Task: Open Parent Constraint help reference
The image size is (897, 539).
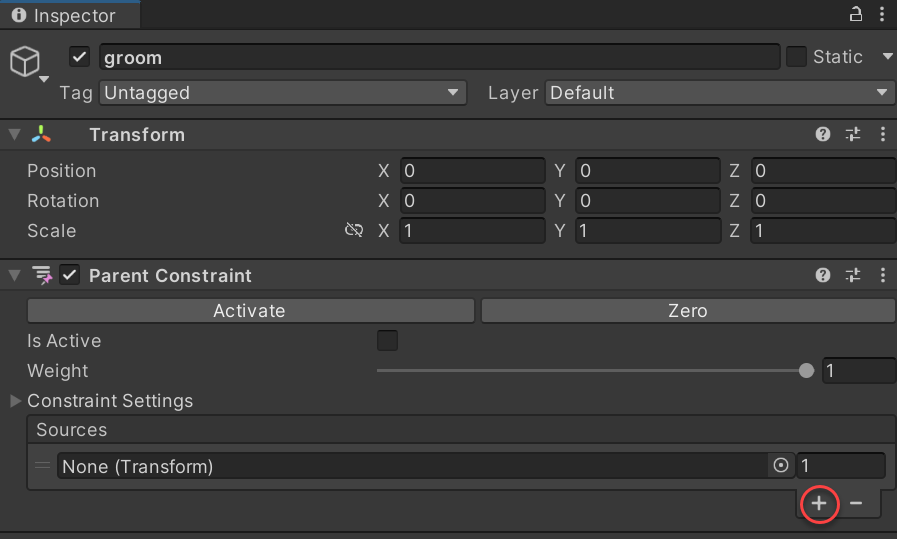Action: [823, 275]
